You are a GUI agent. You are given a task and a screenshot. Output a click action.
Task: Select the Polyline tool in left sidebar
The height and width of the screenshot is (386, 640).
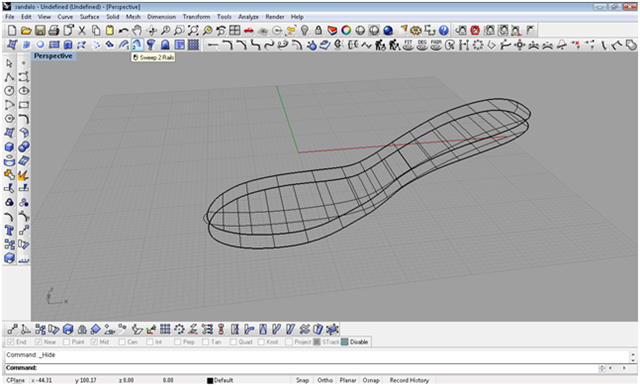(9, 77)
